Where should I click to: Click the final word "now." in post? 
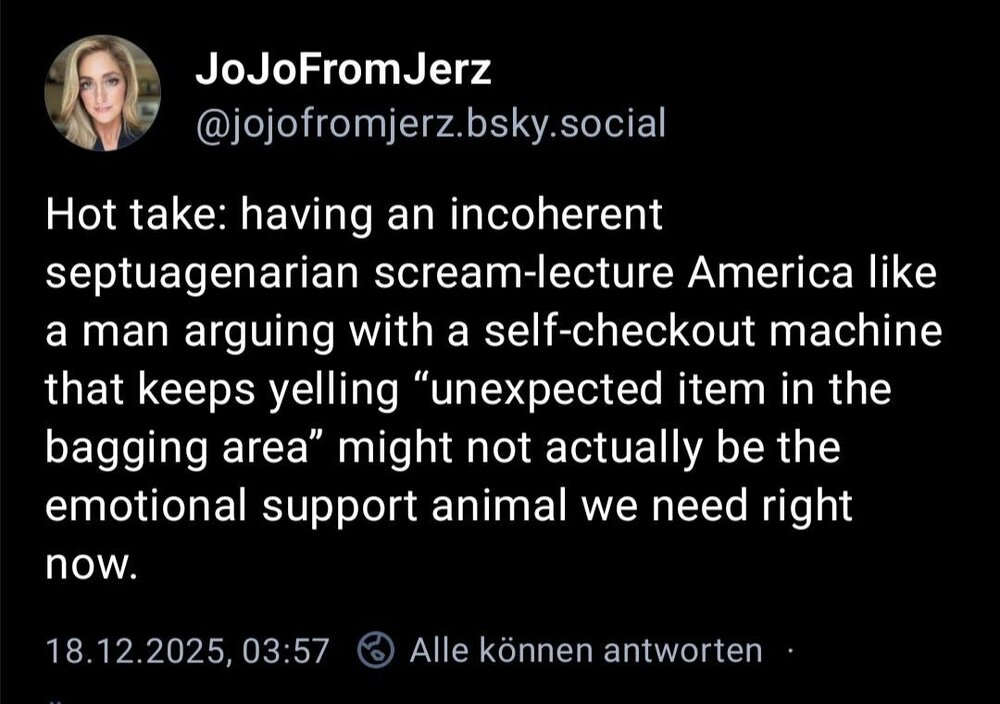(88, 564)
